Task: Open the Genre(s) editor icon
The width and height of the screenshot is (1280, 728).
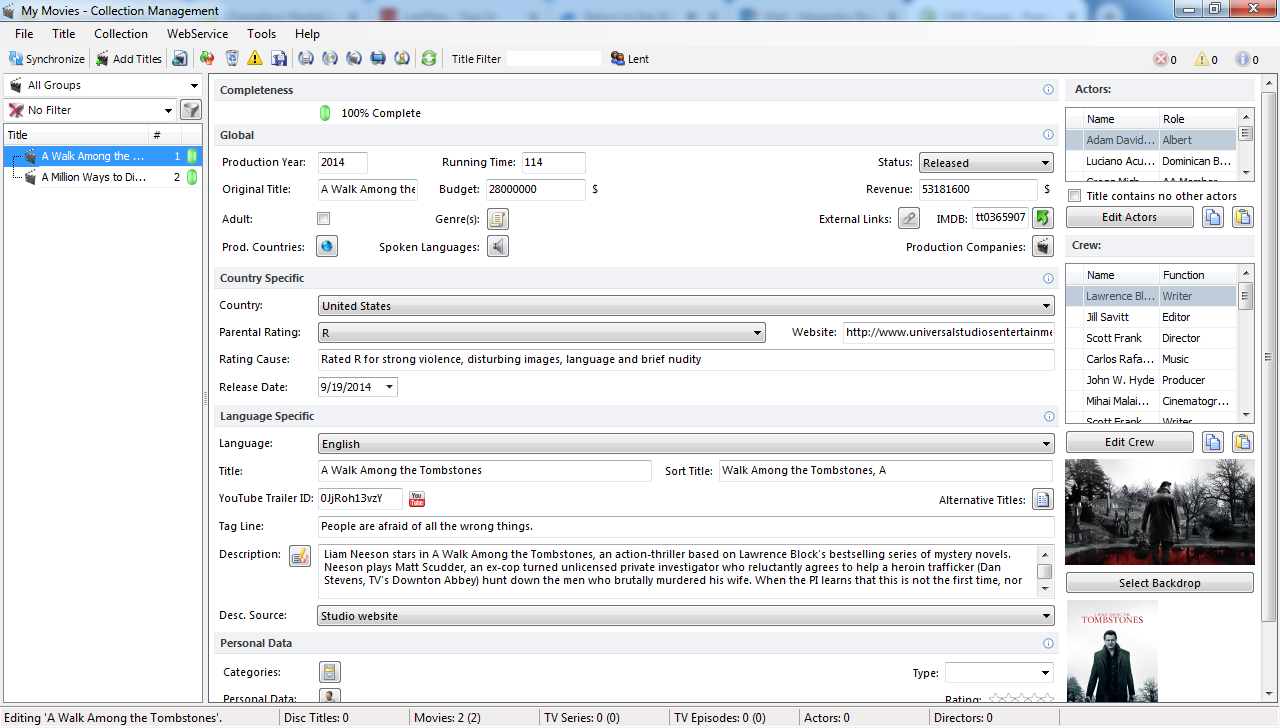Action: click(x=498, y=219)
